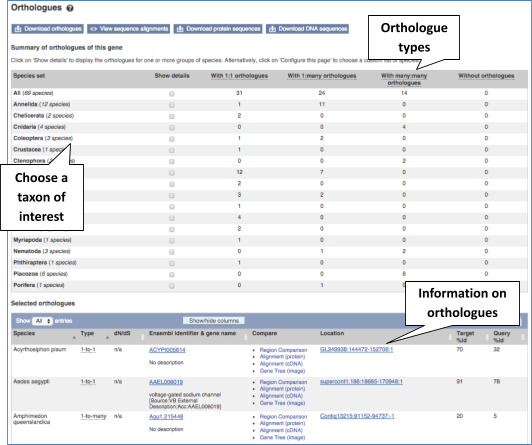Toggle the Crustacea Show details checkbox
Image resolution: width=532 pixels, height=445 pixels.
pyautogui.click(x=172, y=150)
